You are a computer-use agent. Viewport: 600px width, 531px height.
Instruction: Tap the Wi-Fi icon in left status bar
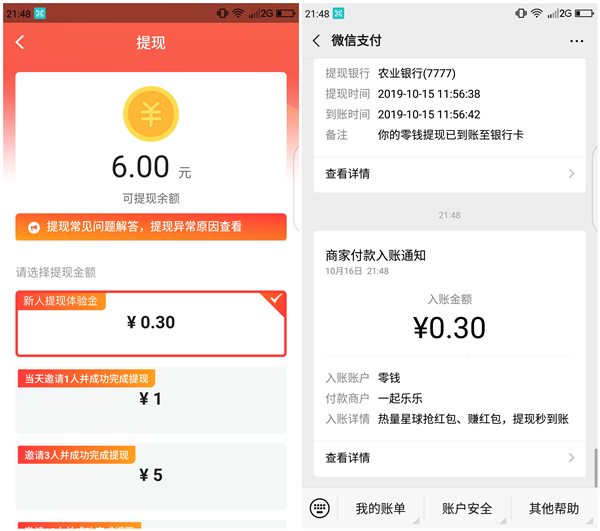pyautogui.click(x=237, y=13)
